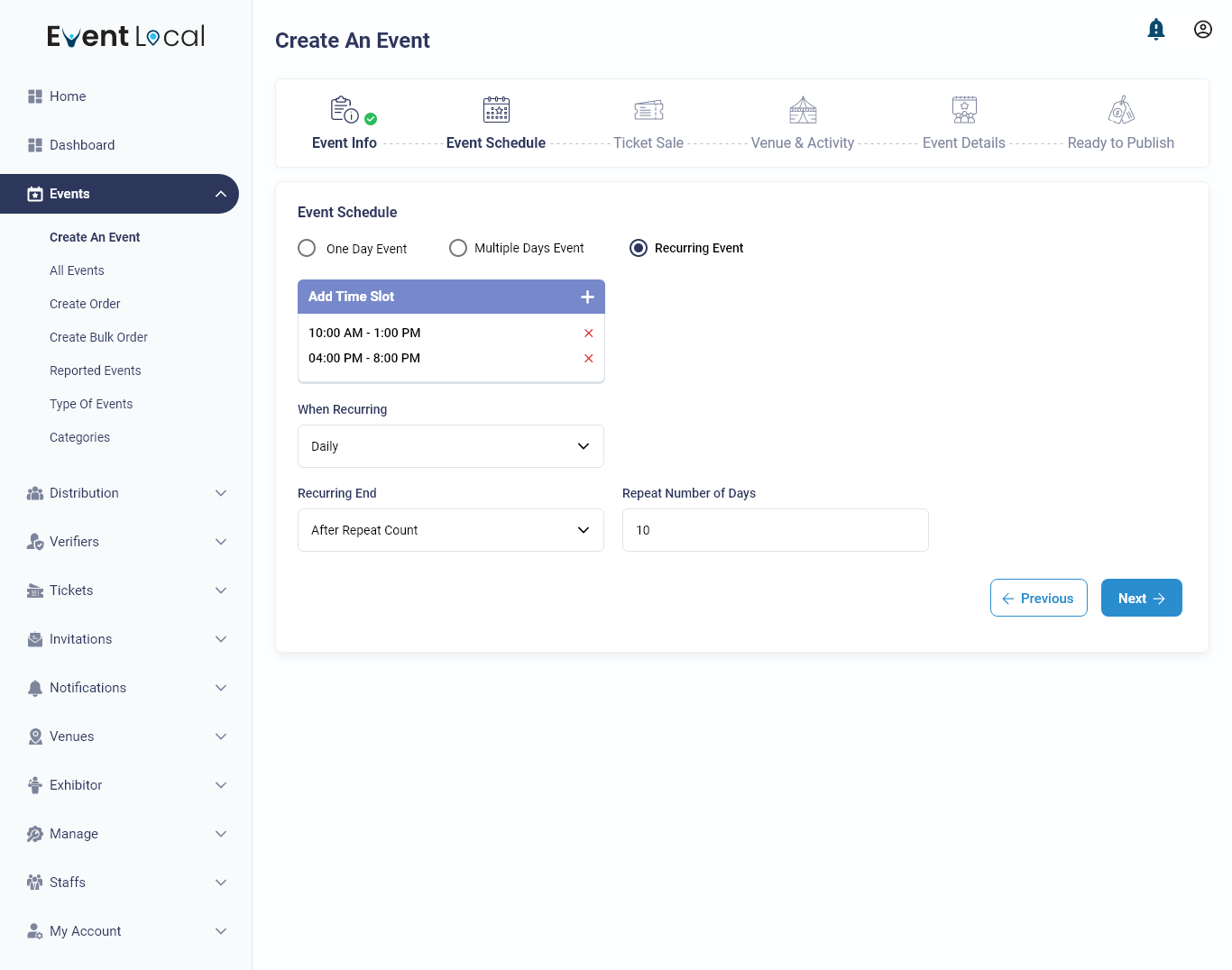Click the plus icon to add a time slot

(x=587, y=296)
